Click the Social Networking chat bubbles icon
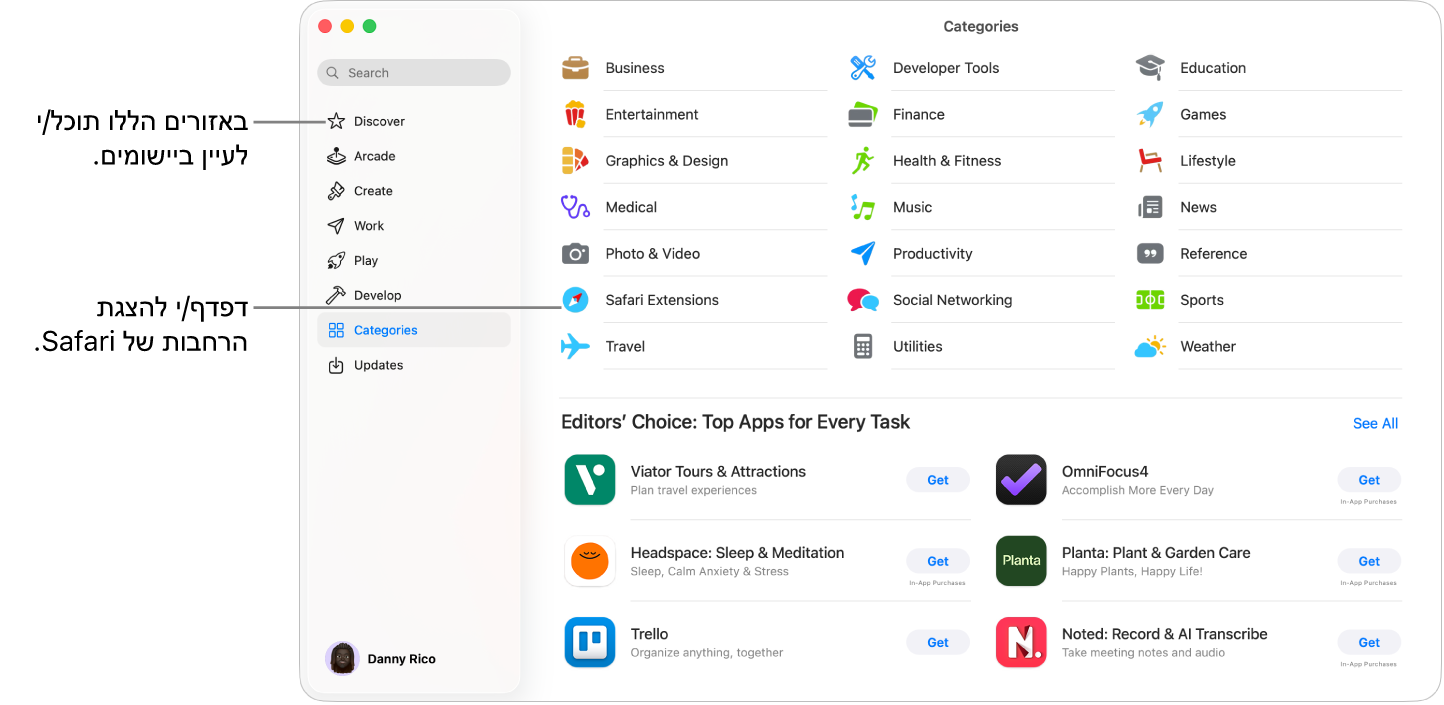 tap(863, 300)
